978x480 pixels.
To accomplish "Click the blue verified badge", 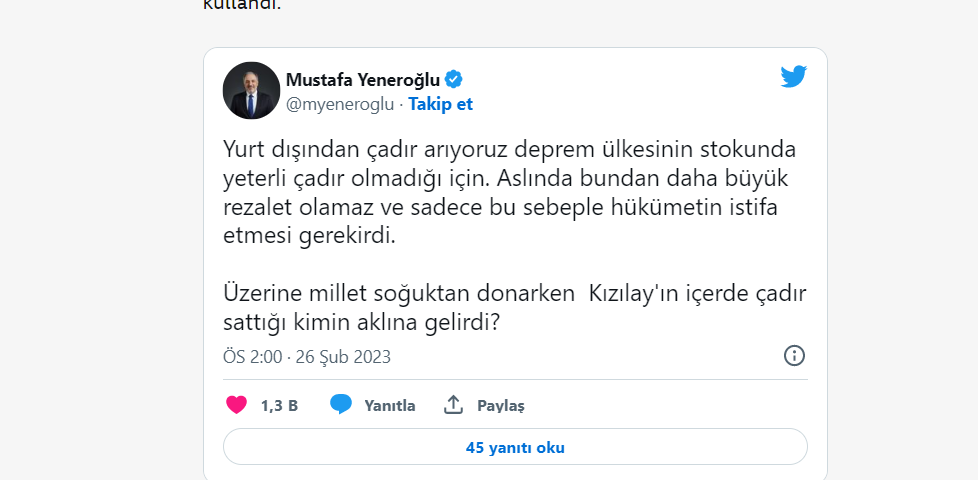I will point(453,80).
